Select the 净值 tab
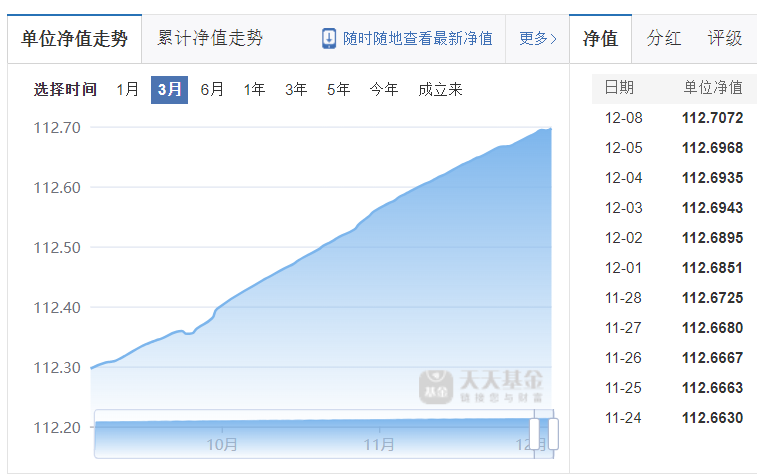Viewport: 757px width, 474px height. coord(600,39)
